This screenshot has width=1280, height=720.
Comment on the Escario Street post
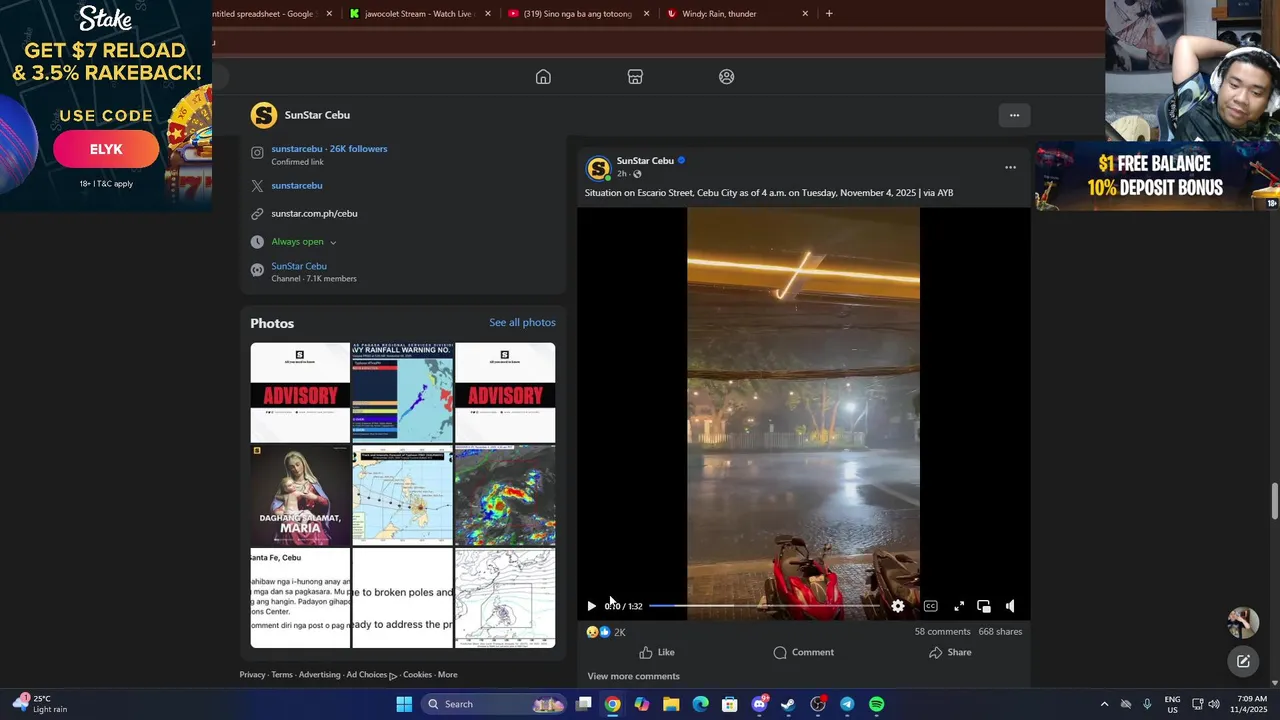803,652
